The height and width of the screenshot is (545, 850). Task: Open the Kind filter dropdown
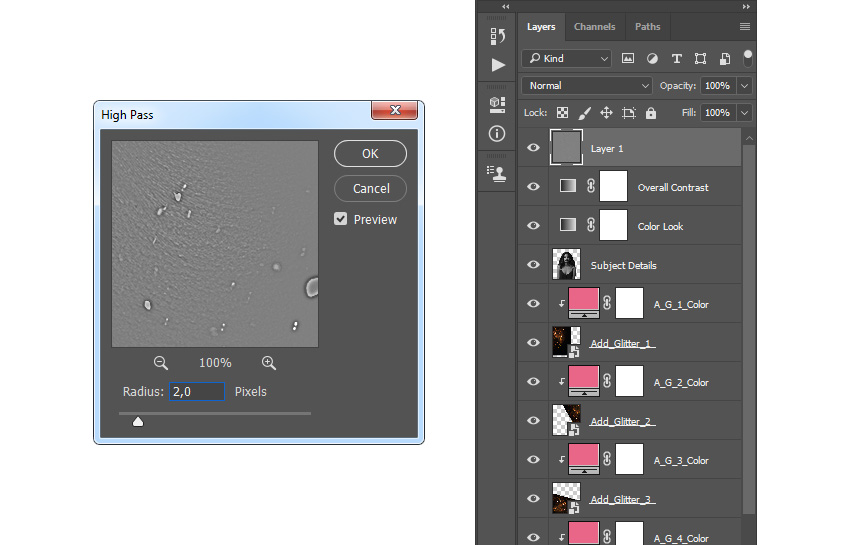tap(567, 59)
